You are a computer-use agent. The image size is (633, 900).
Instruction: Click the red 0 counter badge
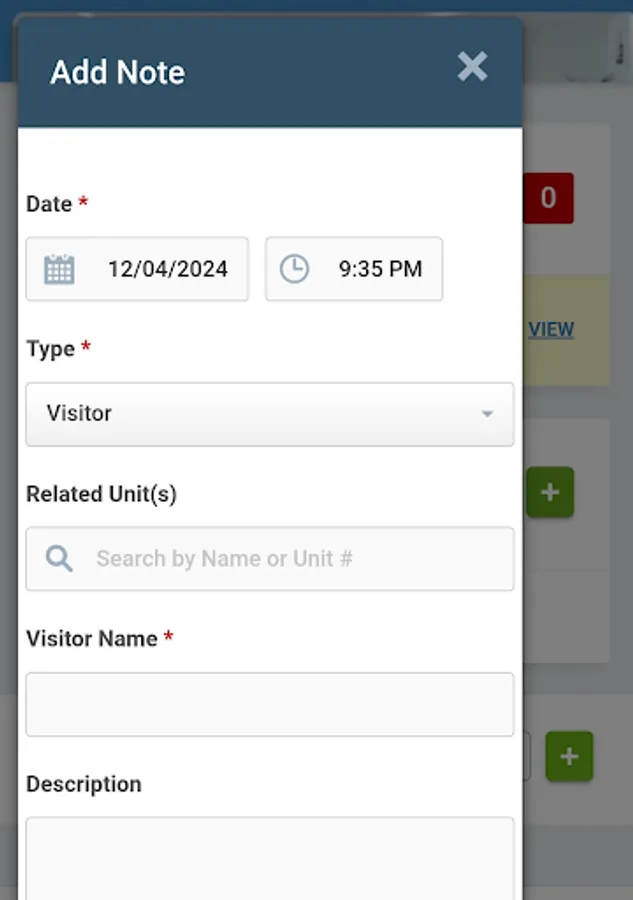pyautogui.click(x=546, y=199)
